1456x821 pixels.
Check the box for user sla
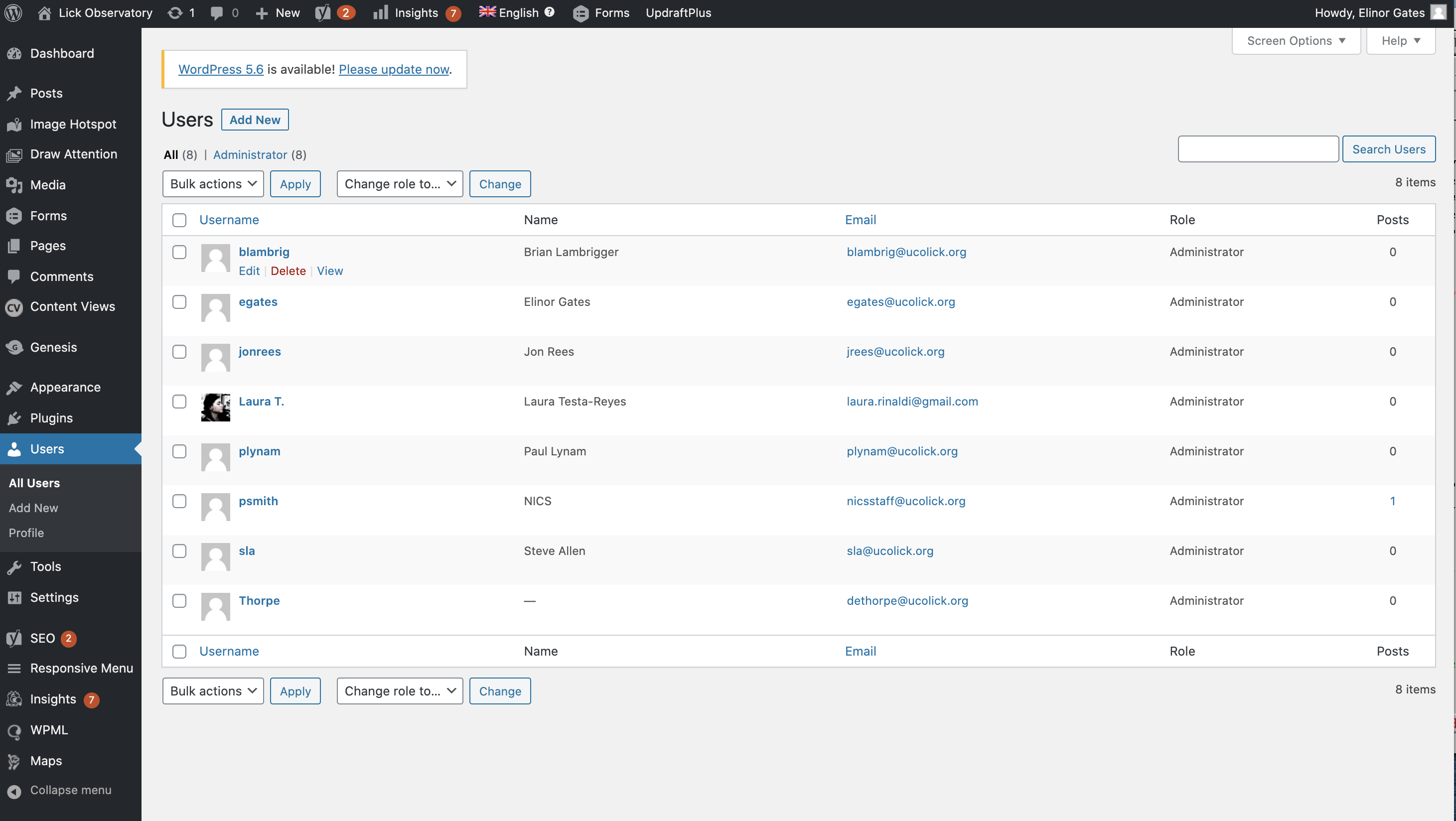(179, 550)
